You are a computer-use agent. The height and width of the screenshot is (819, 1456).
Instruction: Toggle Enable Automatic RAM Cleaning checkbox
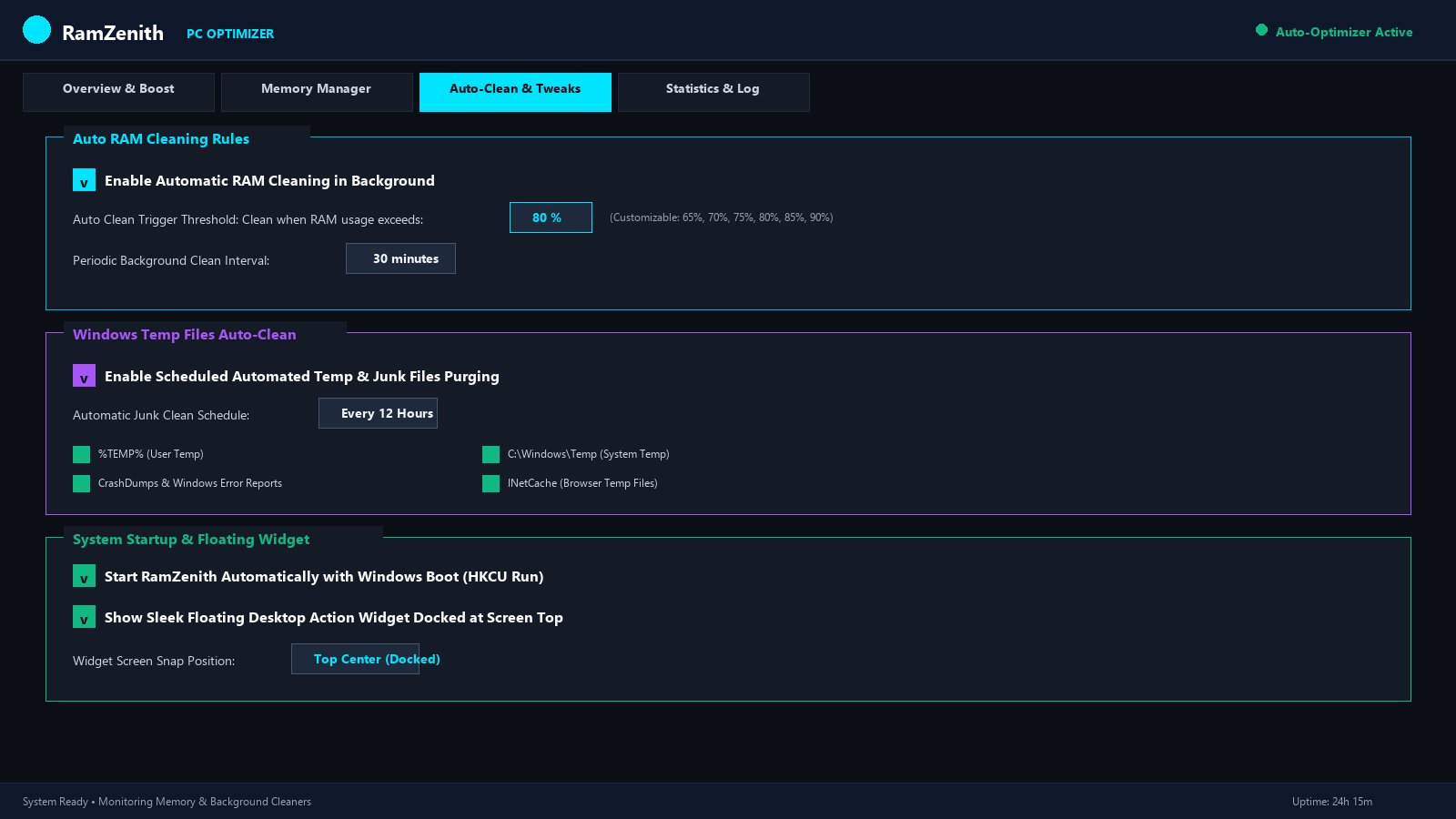point(84,180)
